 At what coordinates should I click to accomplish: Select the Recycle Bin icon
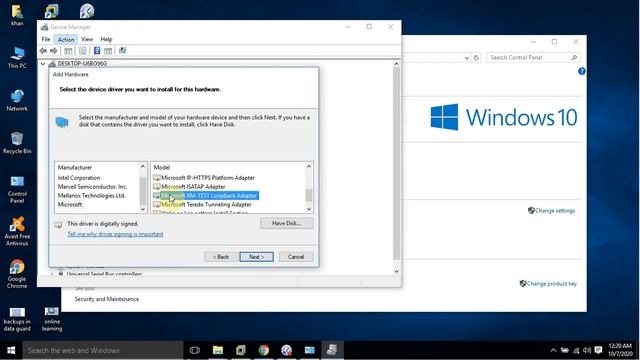coord(17,143)
